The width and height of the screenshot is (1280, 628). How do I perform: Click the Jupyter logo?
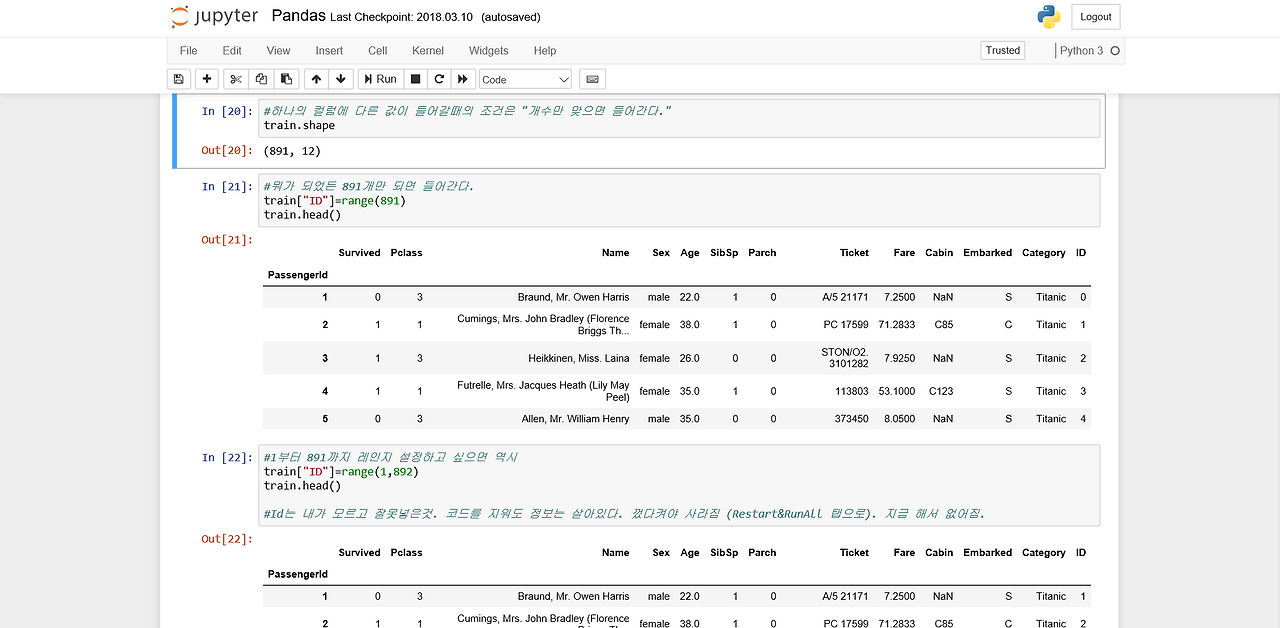(214, 17)
